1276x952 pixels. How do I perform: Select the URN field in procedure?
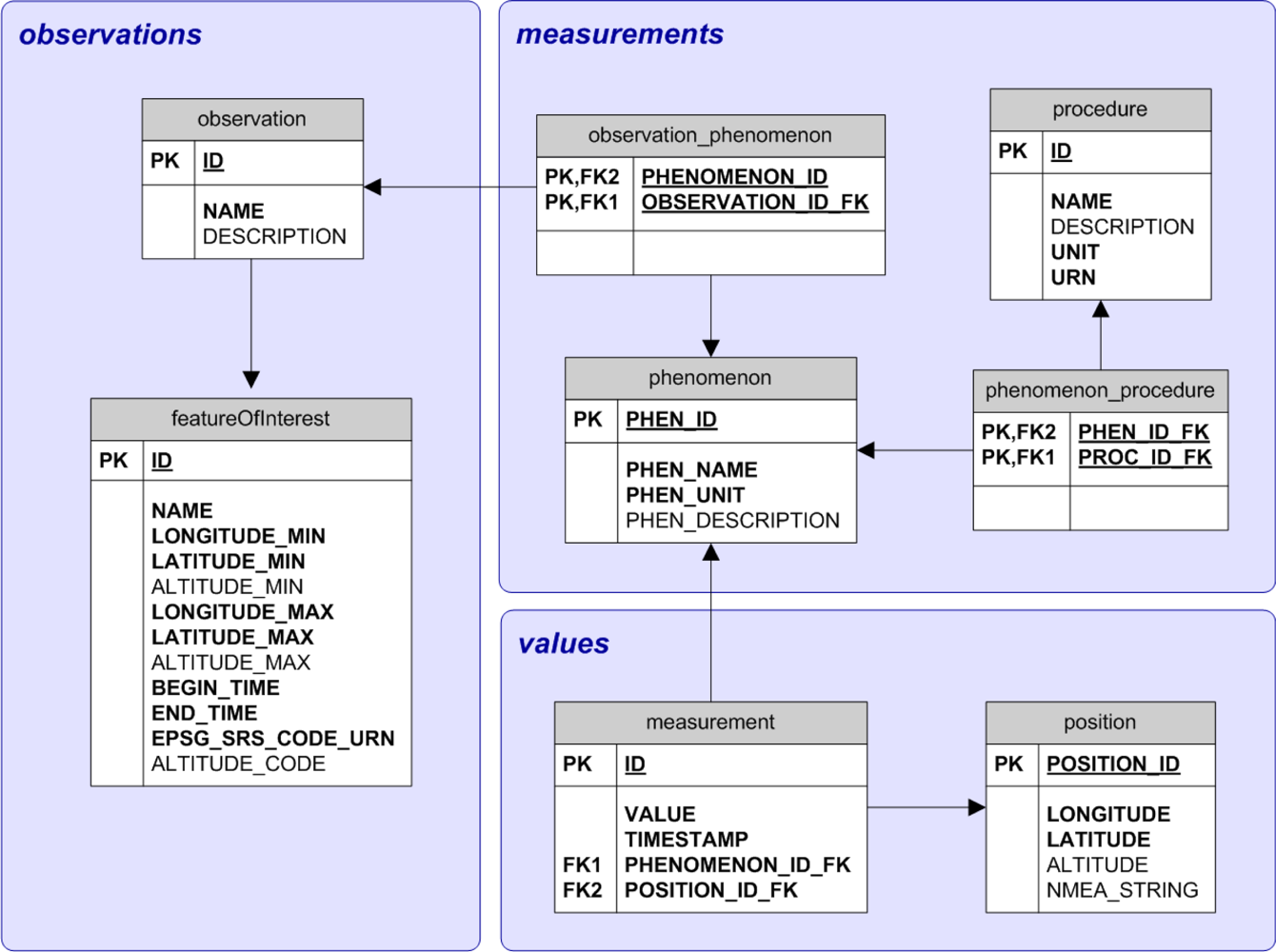(1073, 278)
